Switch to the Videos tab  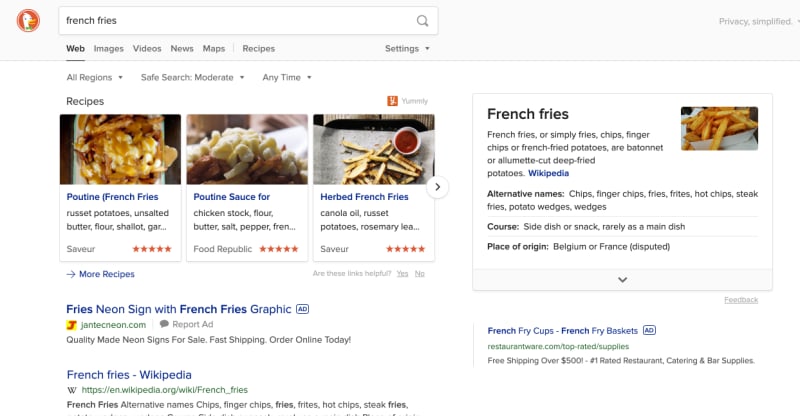(x=147, y=48)
